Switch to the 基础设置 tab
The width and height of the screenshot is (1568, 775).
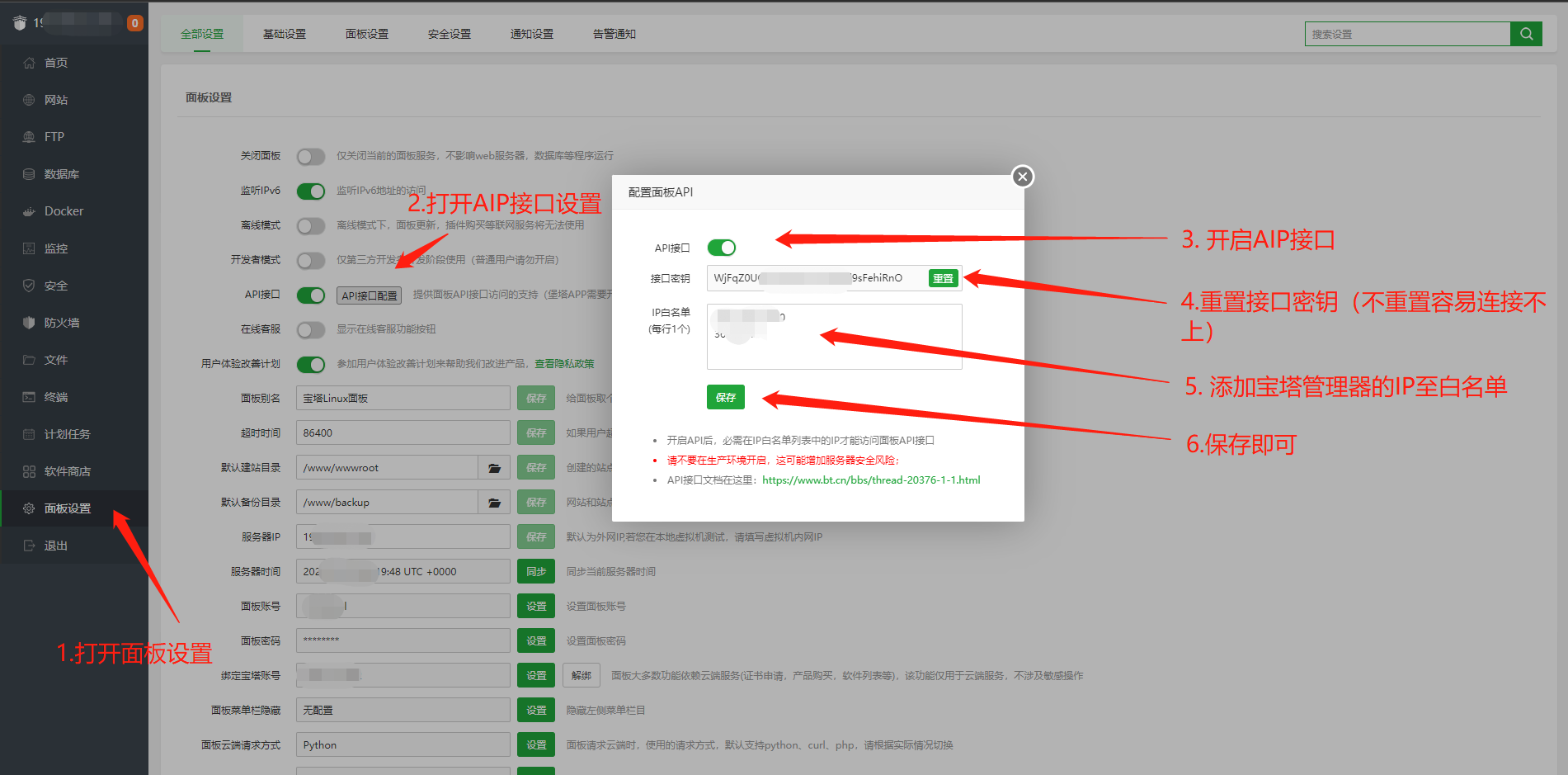(x=285, y=34)
